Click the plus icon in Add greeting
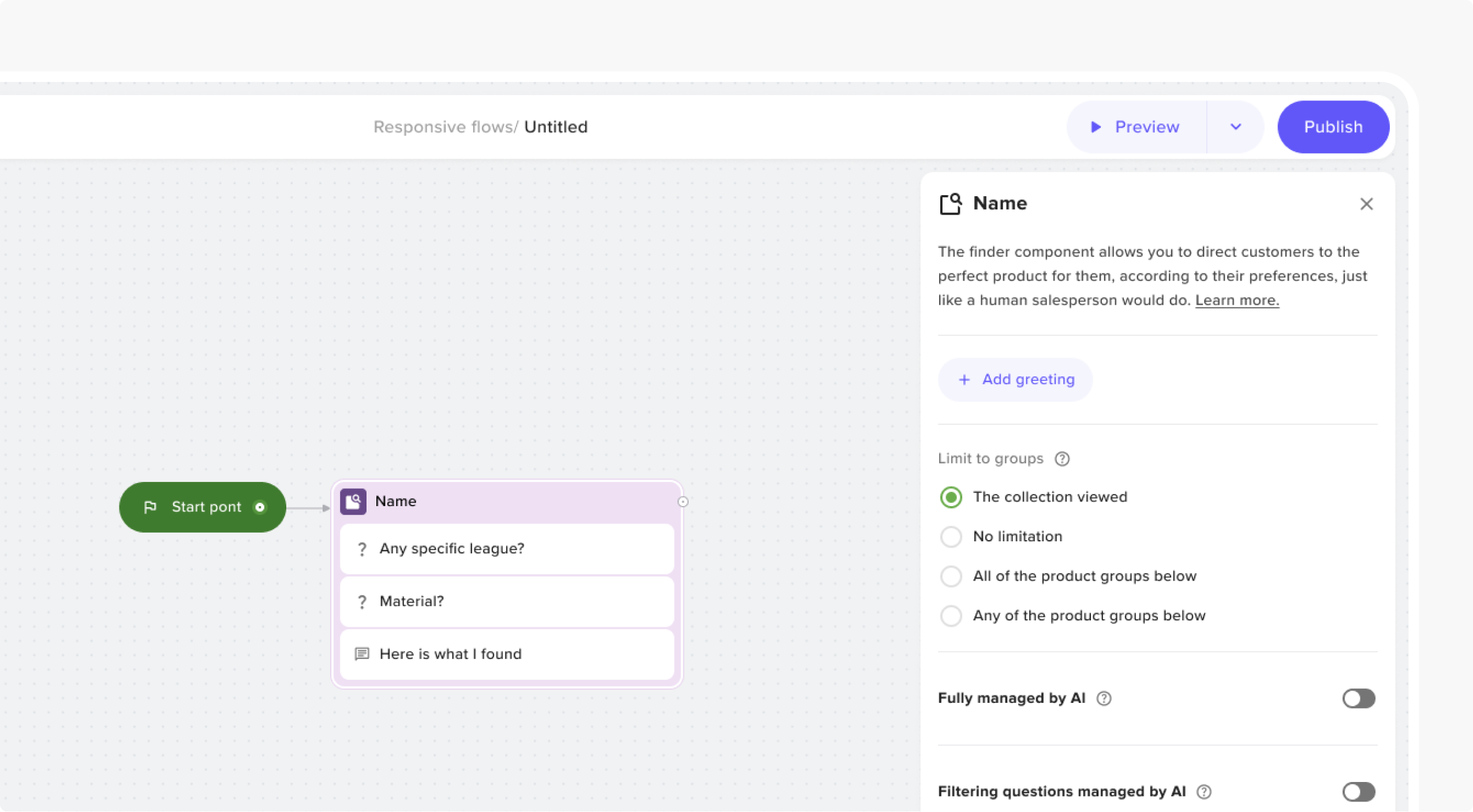The width and height of the screenshot is (1473, 812). coord(964,380)
